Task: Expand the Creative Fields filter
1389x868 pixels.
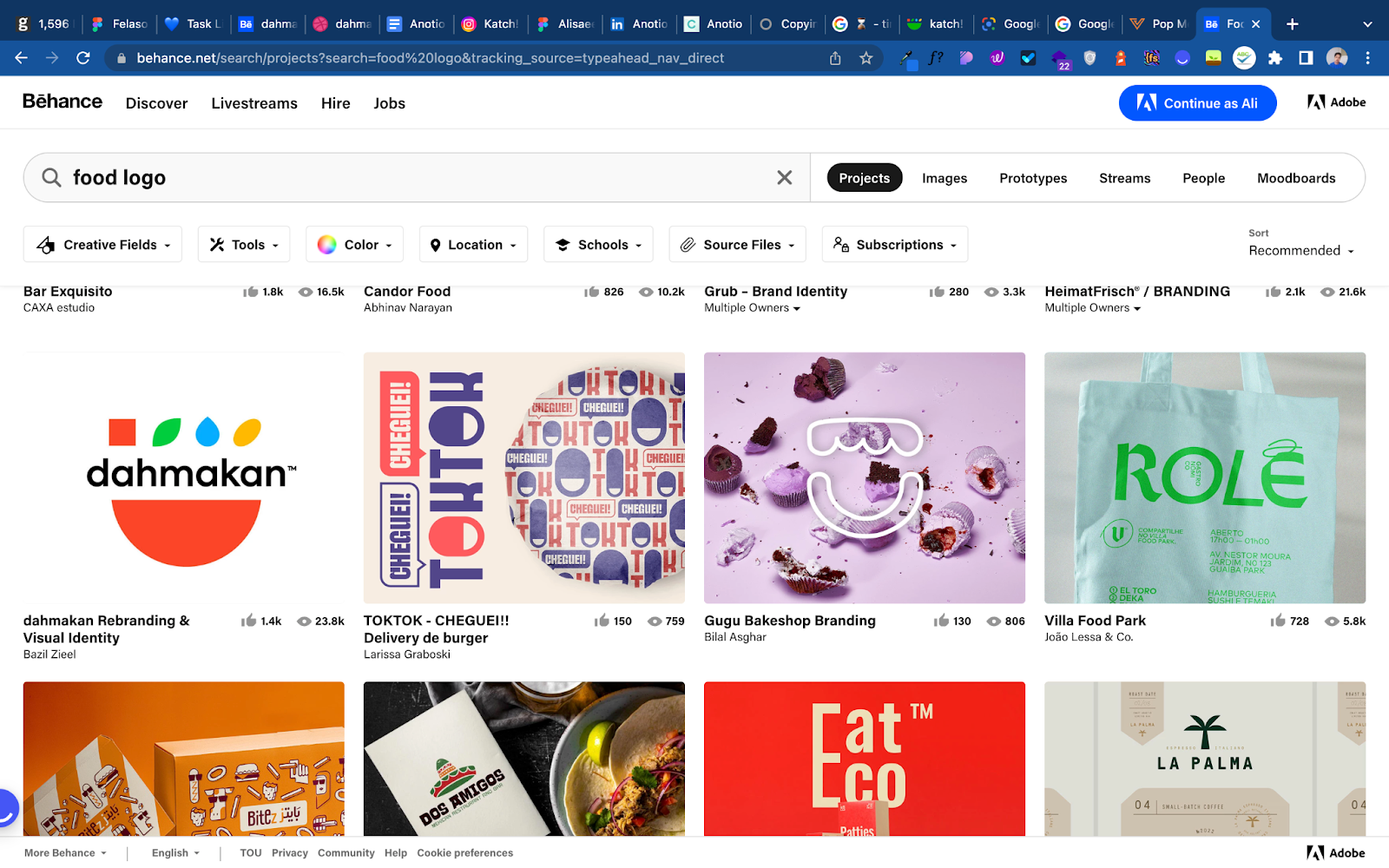Action: pyautogui.click(x=102, y=245)
